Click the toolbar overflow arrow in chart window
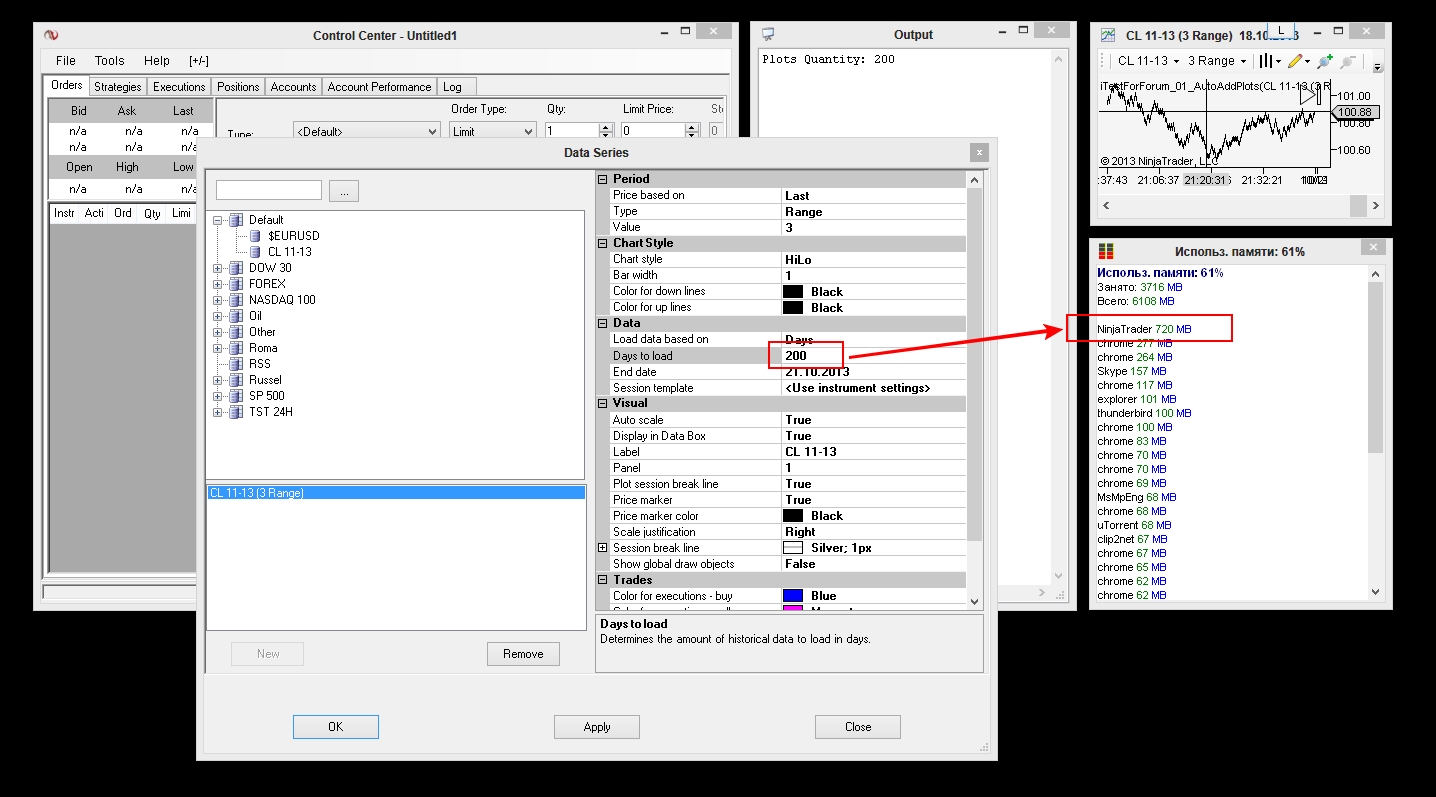Viewport: 1436px width, 797px height. (1377, 68)
